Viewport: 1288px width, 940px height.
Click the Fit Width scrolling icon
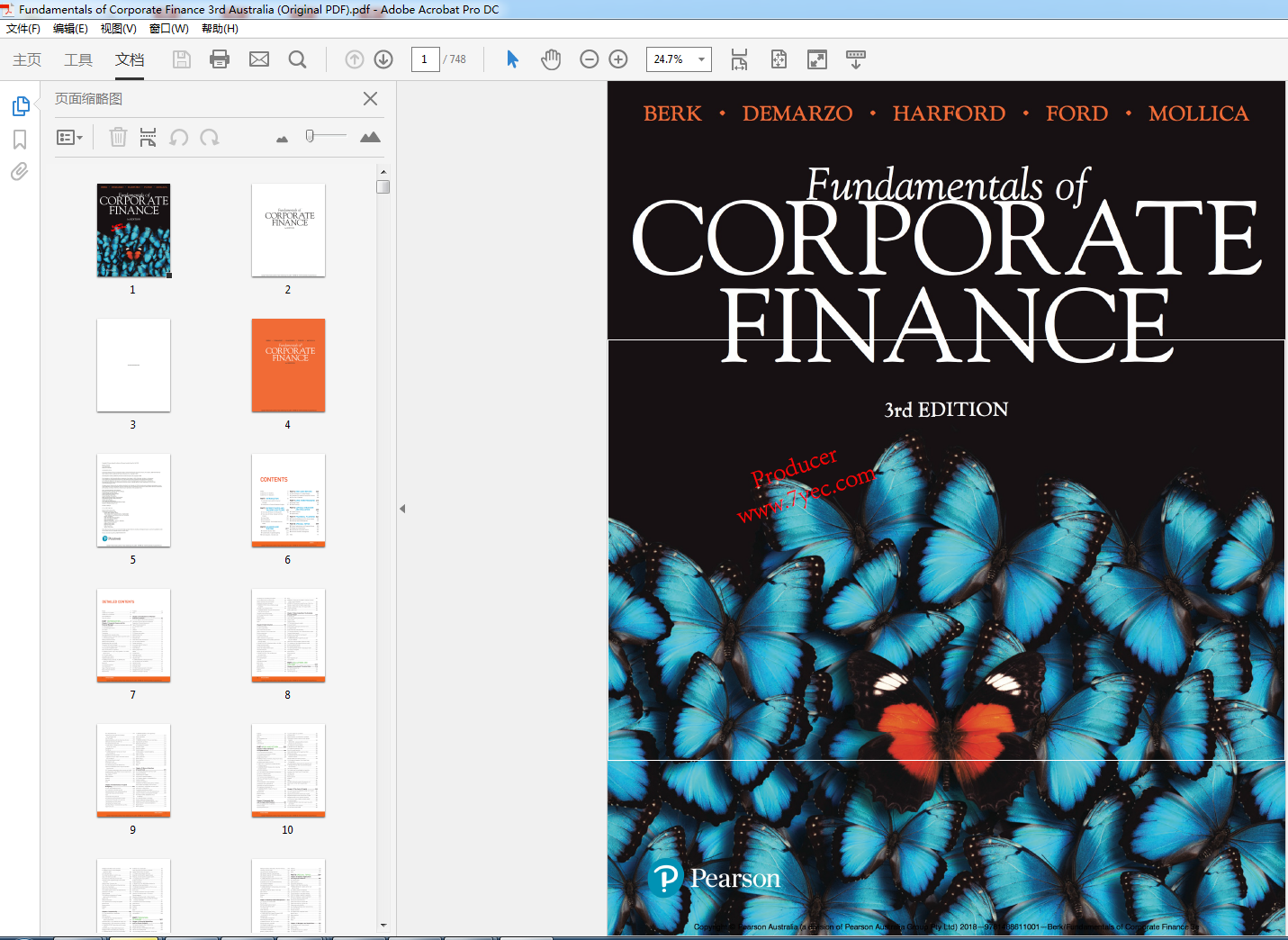739,59
